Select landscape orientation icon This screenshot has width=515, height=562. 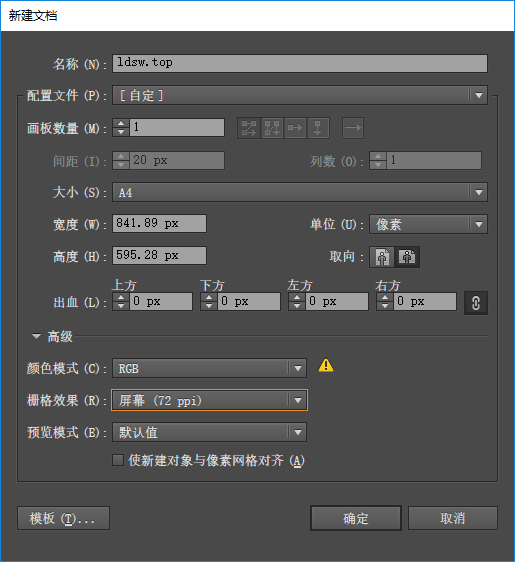407,257
